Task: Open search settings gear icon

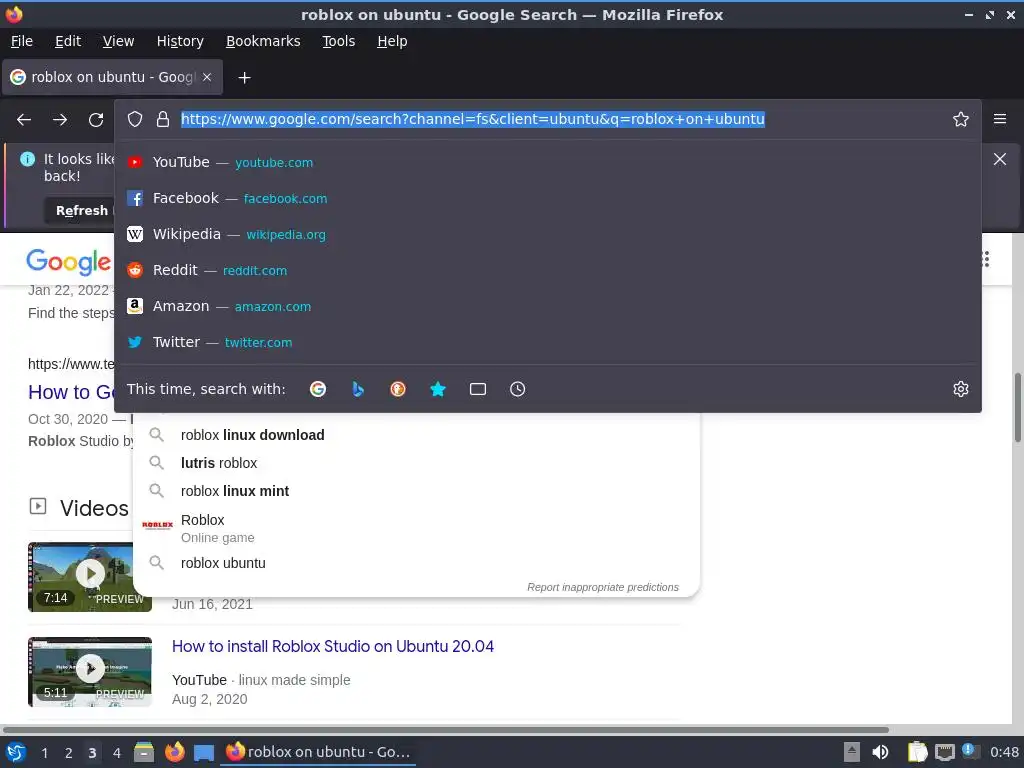Action: (x=960, y=389)
